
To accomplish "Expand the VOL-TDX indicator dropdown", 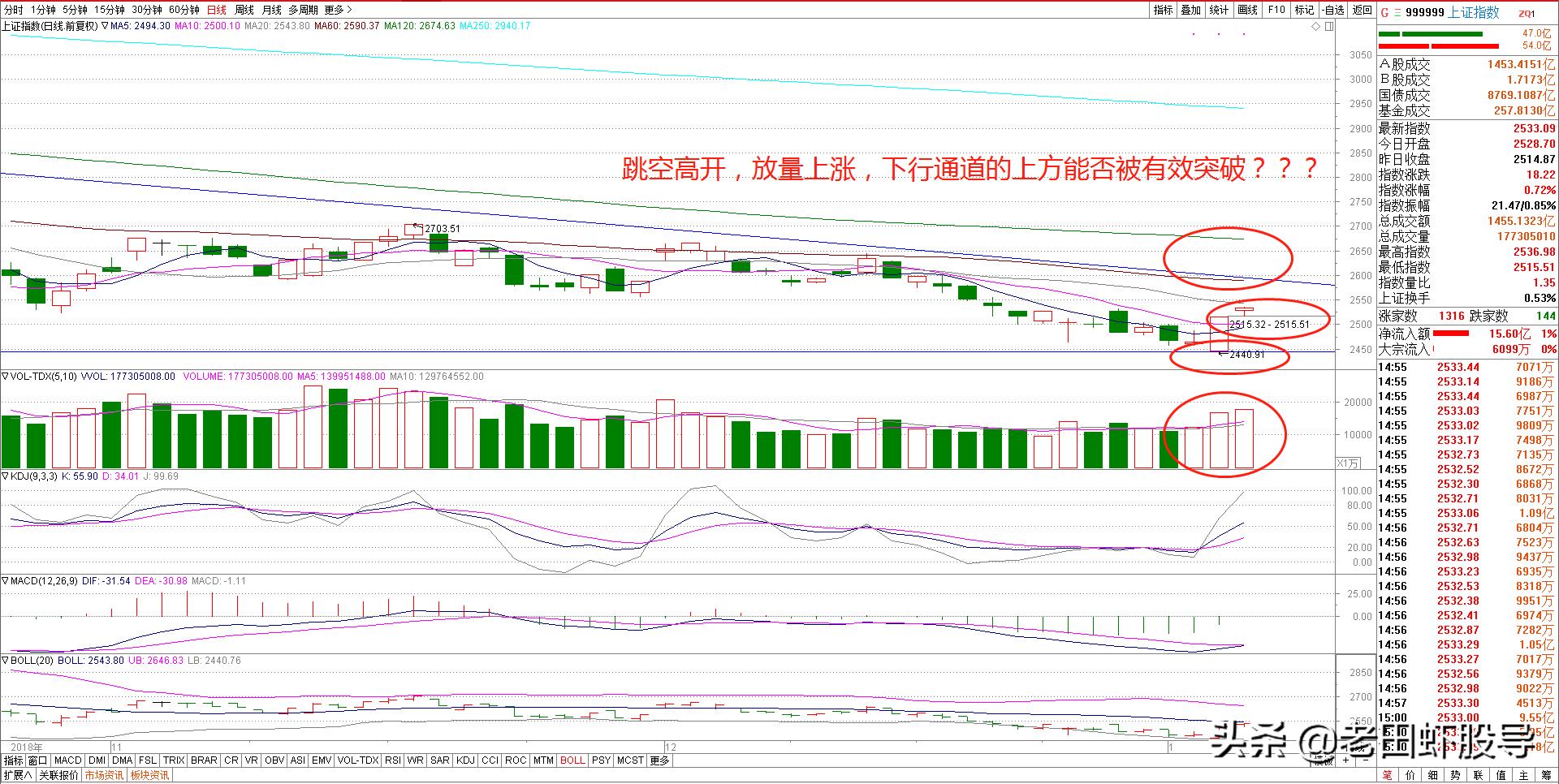I will click(x=5, y=377).
